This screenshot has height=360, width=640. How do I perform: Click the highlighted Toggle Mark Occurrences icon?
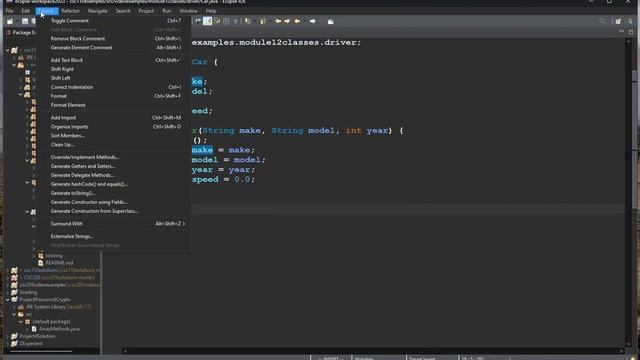207,21
